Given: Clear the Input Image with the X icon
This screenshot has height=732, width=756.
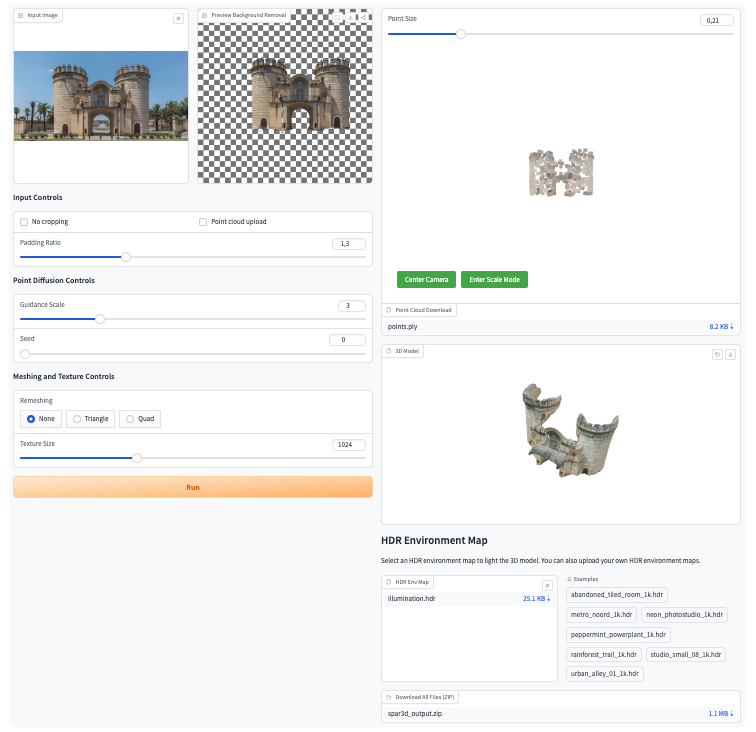Looking at the screenshot, I should (178, 18).
